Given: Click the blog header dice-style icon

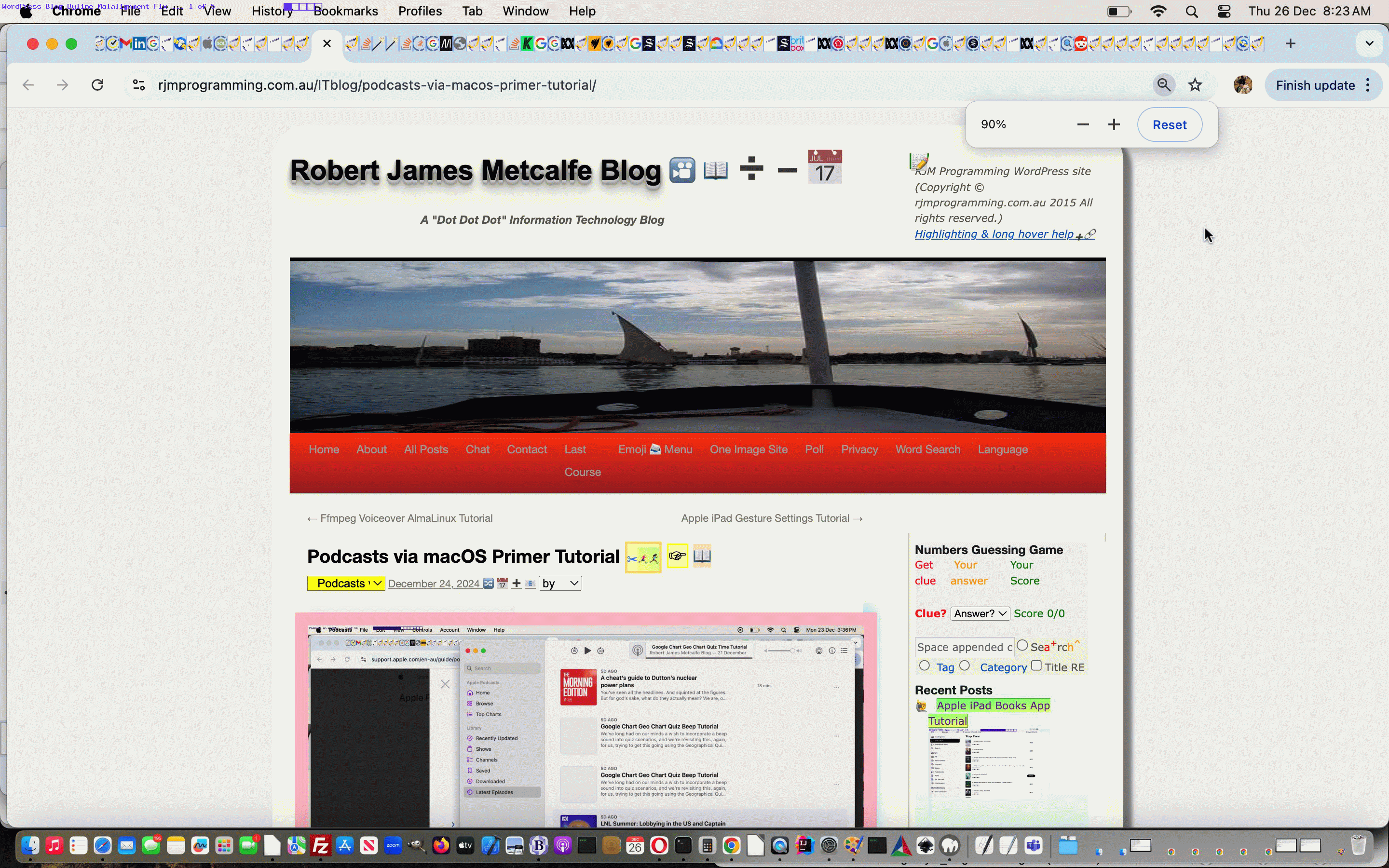Looking at the screenshot, I should (682, 171).
